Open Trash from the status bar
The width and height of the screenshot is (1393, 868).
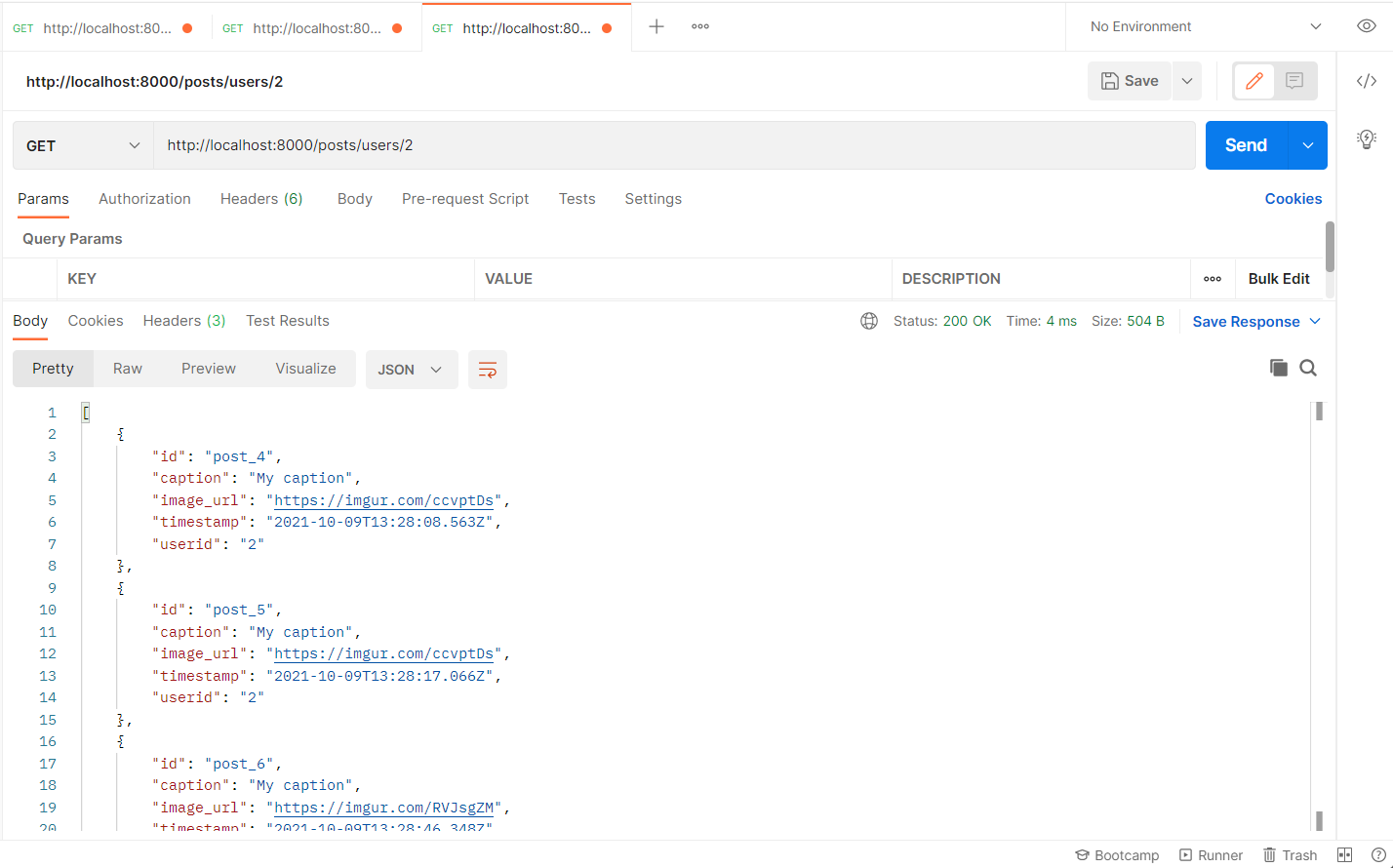pyautogui.click(x=1290, y=854)
